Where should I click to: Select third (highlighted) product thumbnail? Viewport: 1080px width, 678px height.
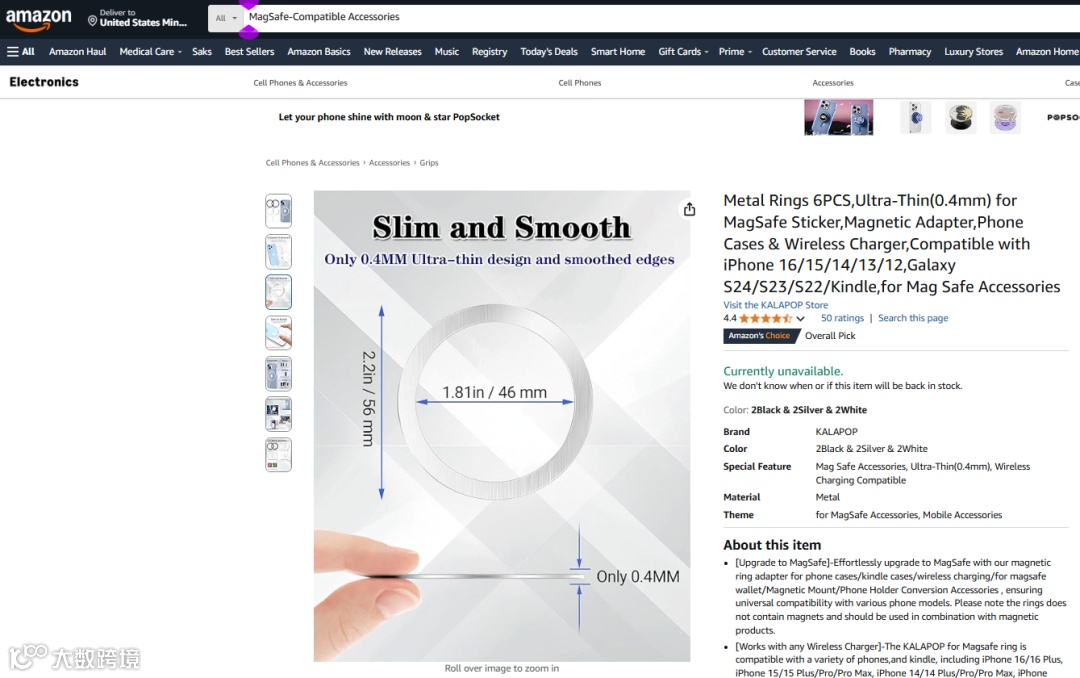pos(278,292)
